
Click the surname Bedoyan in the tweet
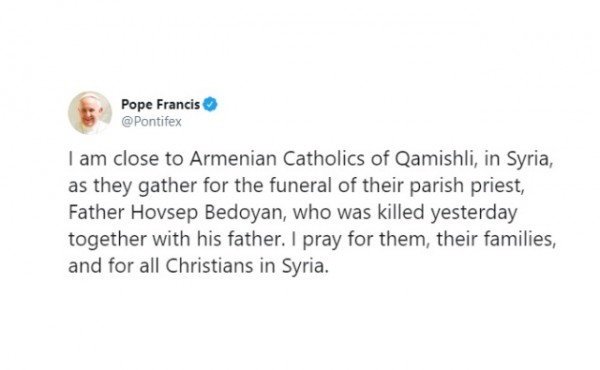coord(245,213)
